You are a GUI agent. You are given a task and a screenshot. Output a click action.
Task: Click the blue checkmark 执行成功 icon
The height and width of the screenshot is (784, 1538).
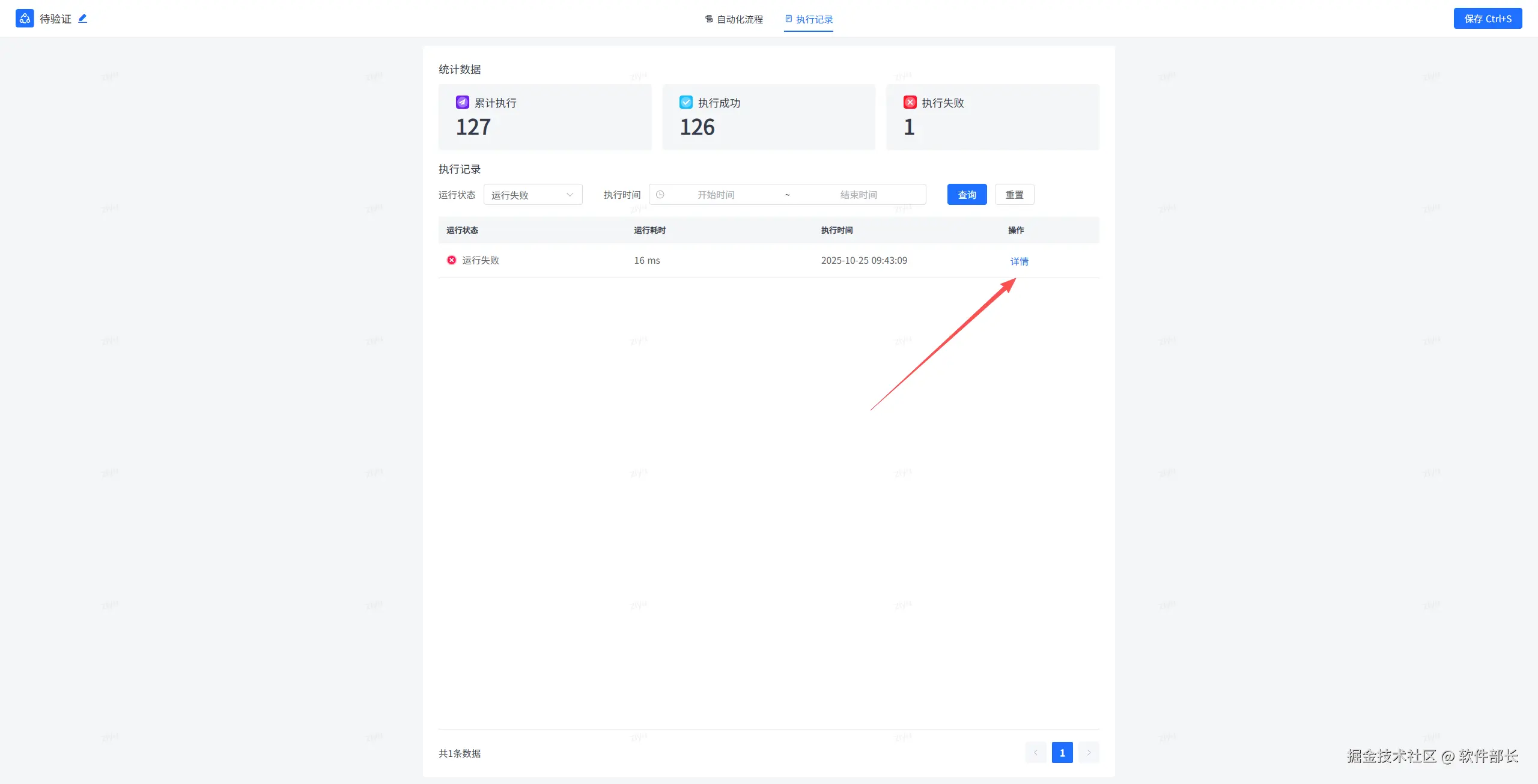[685, 102]
